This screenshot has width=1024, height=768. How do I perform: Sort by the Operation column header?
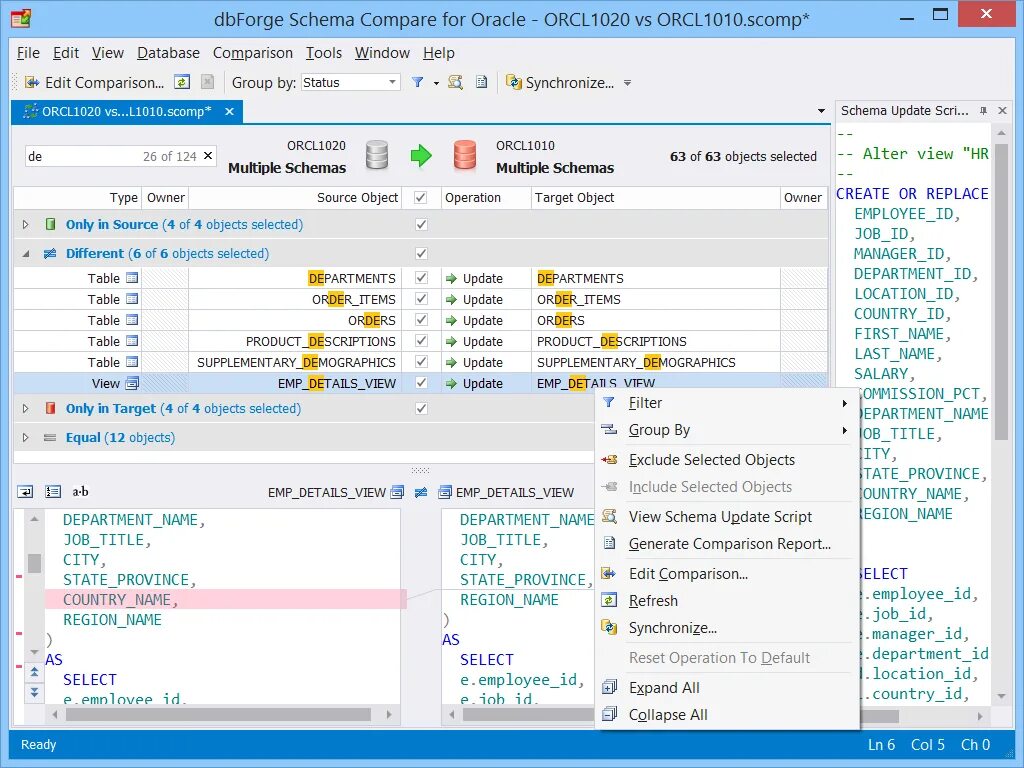[486, 197]
